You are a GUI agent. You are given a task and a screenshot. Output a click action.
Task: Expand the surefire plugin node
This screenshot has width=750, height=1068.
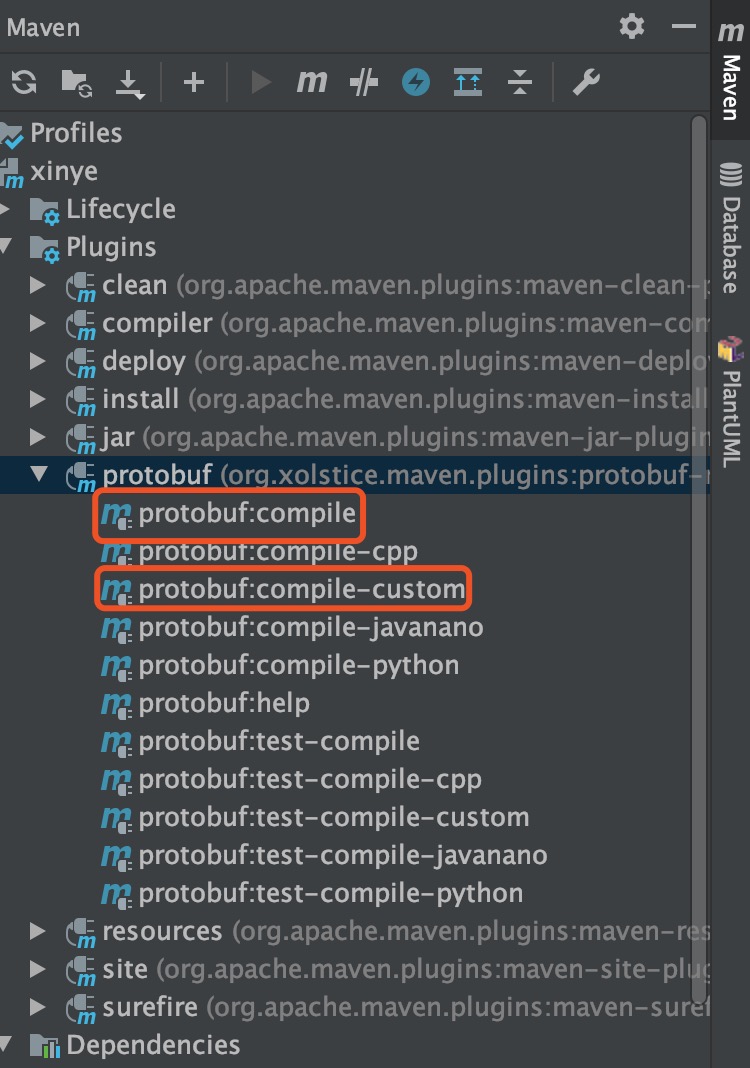click(39, 1007)
